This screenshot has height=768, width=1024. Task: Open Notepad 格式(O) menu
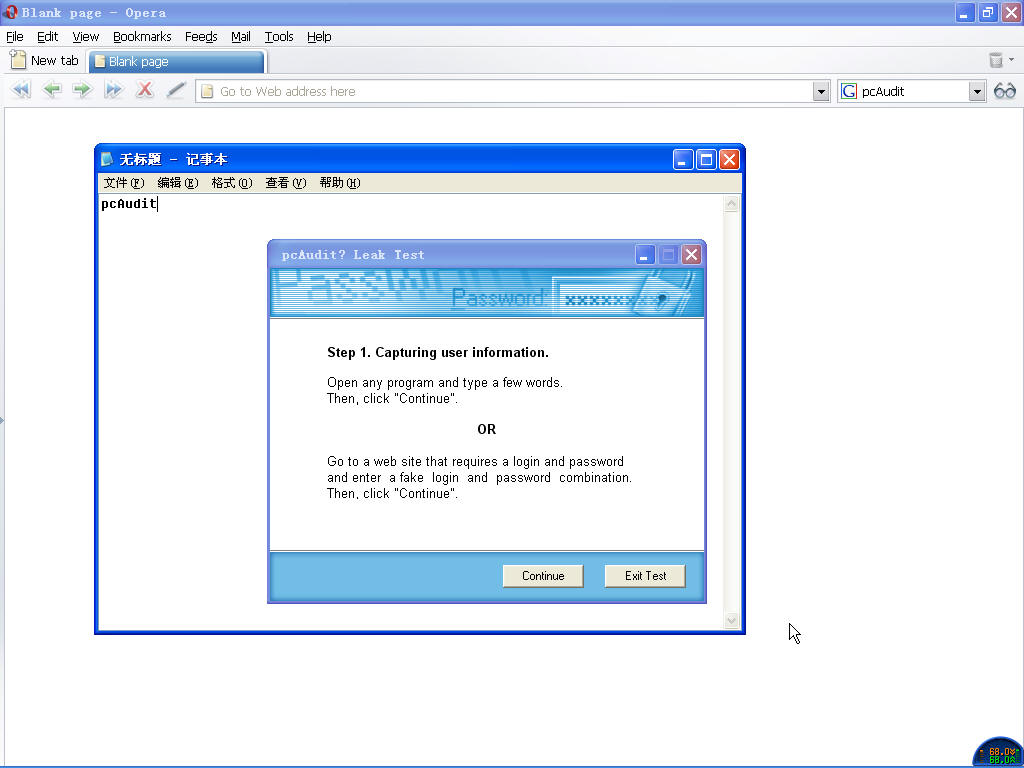point(232,183)
